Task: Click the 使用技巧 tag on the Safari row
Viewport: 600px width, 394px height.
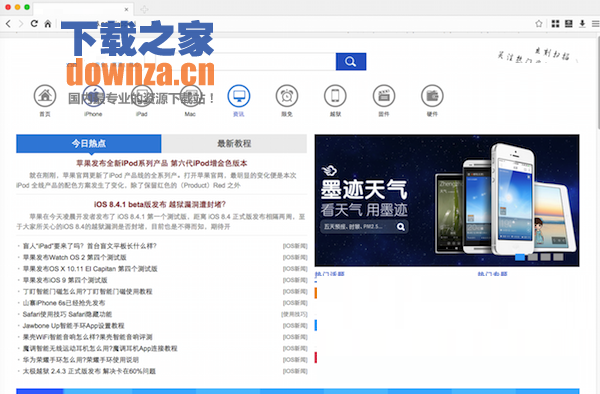Action: [x=294, y=314]
